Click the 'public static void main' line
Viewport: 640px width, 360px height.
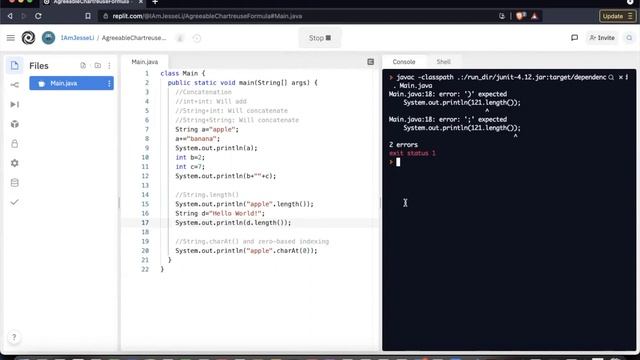tap(242, 83)
